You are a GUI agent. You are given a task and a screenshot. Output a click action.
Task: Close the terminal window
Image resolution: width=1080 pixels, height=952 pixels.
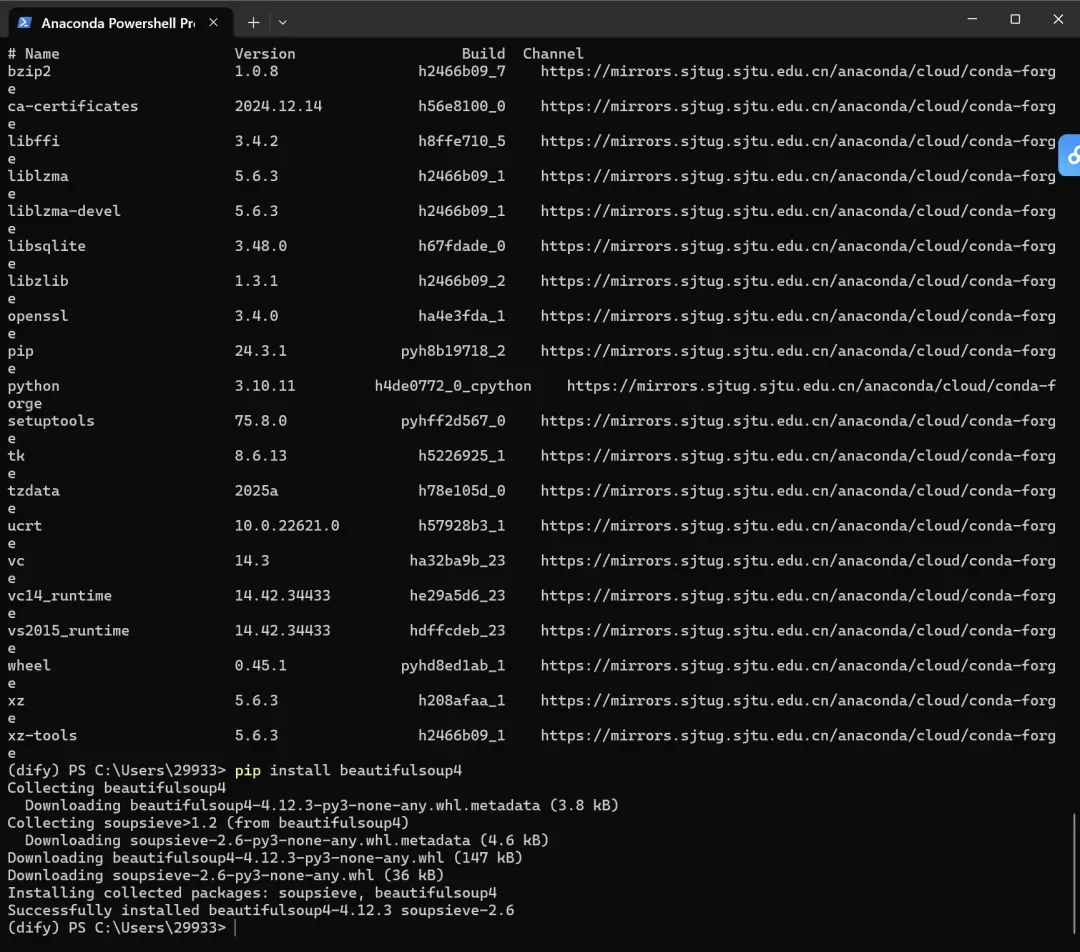(x=1058, y=19)
